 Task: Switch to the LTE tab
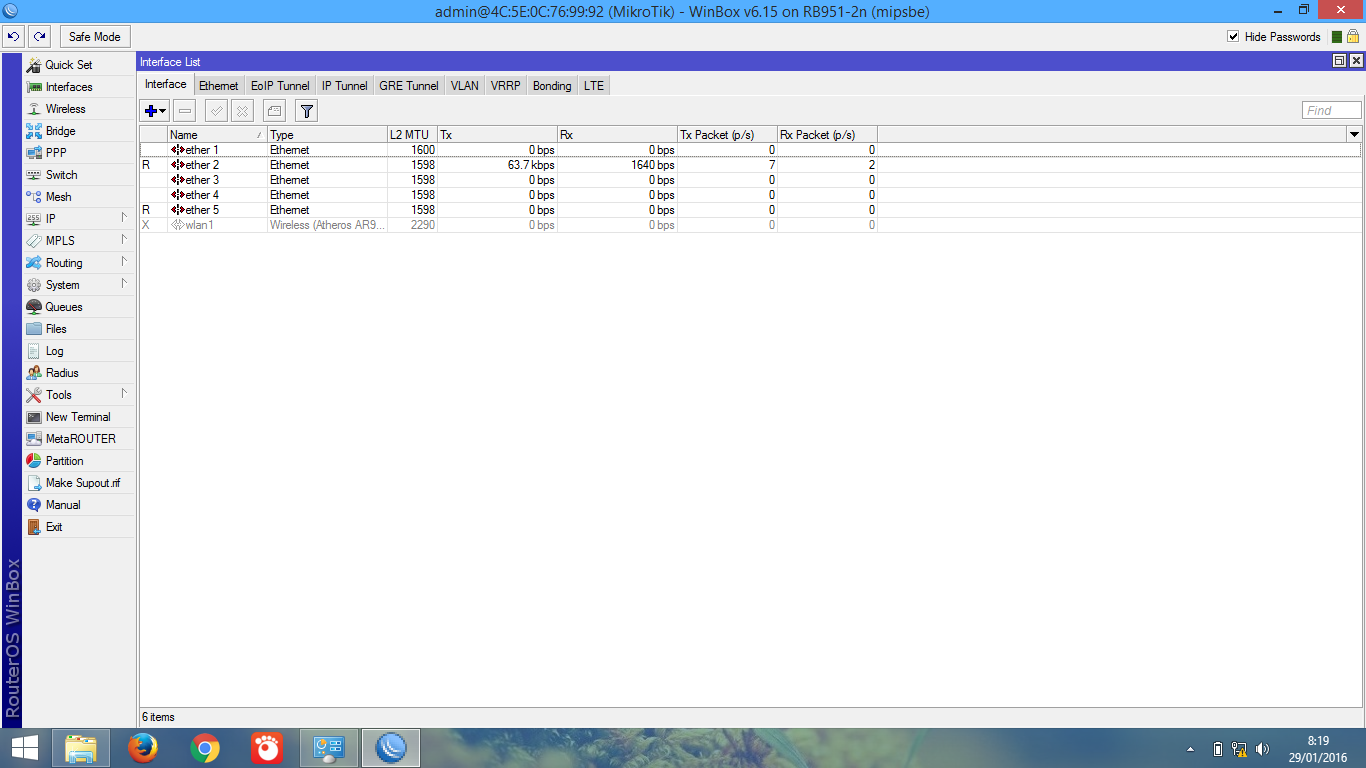pyautogui.click(x=594, y=86)
